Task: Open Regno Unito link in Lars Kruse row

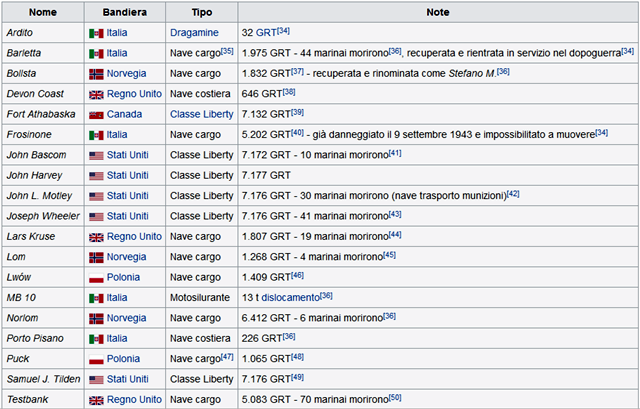Action: (134, 236)
